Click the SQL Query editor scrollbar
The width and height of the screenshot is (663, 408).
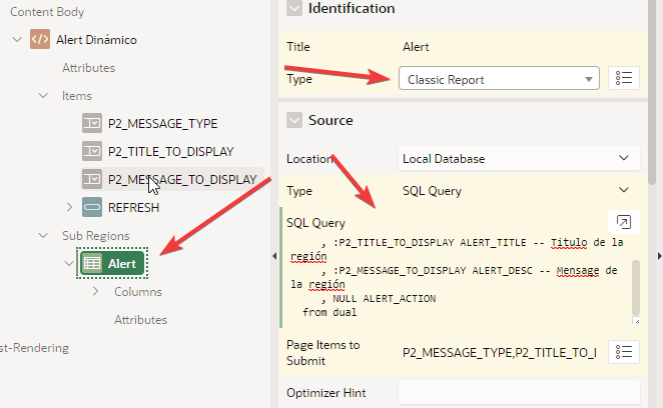coord(634,288)
